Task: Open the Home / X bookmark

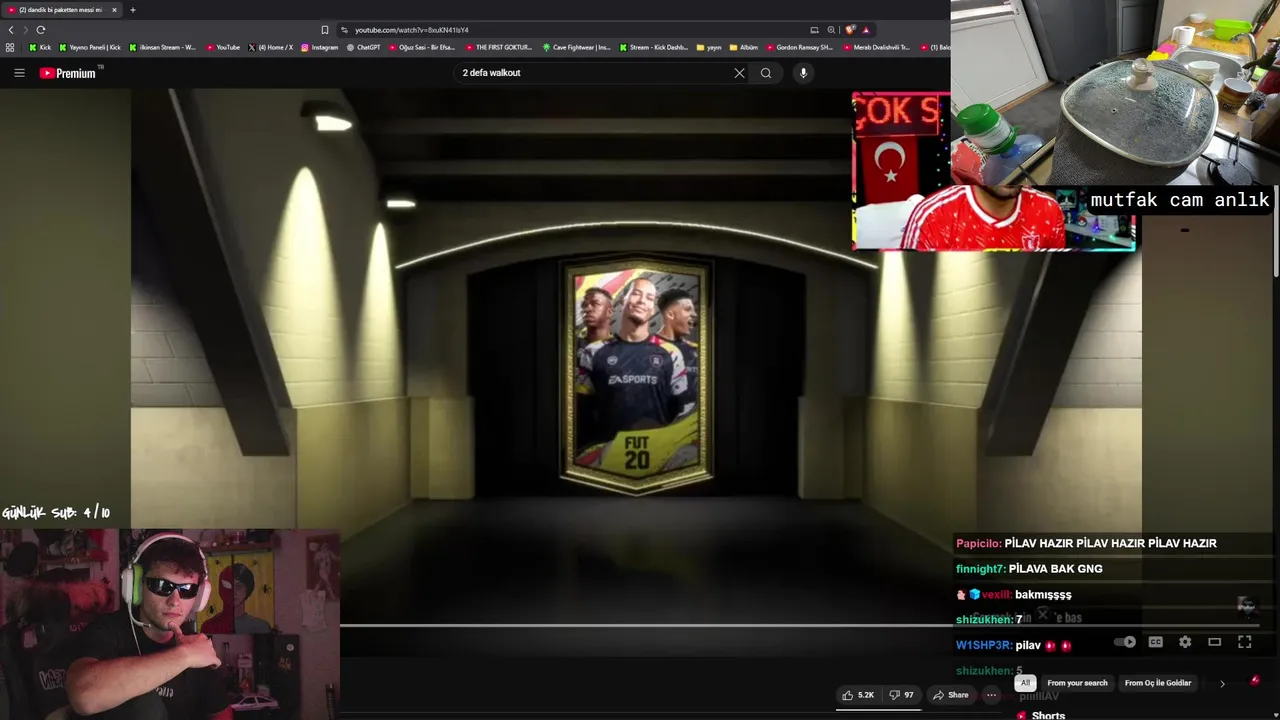Action: pos(271,47)
